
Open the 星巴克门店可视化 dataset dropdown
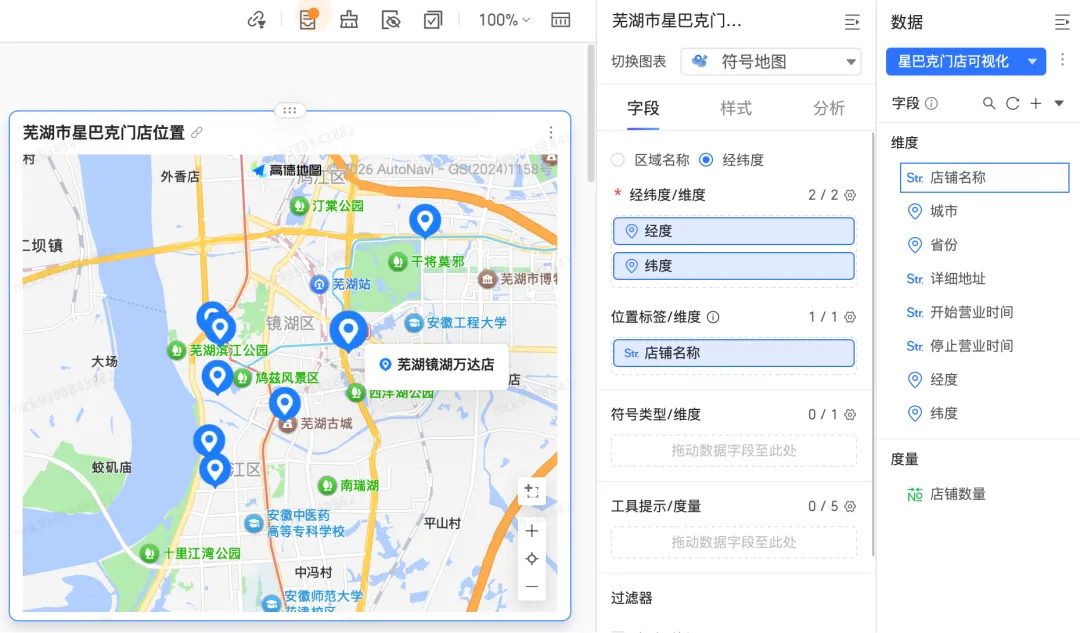(966, 61)
